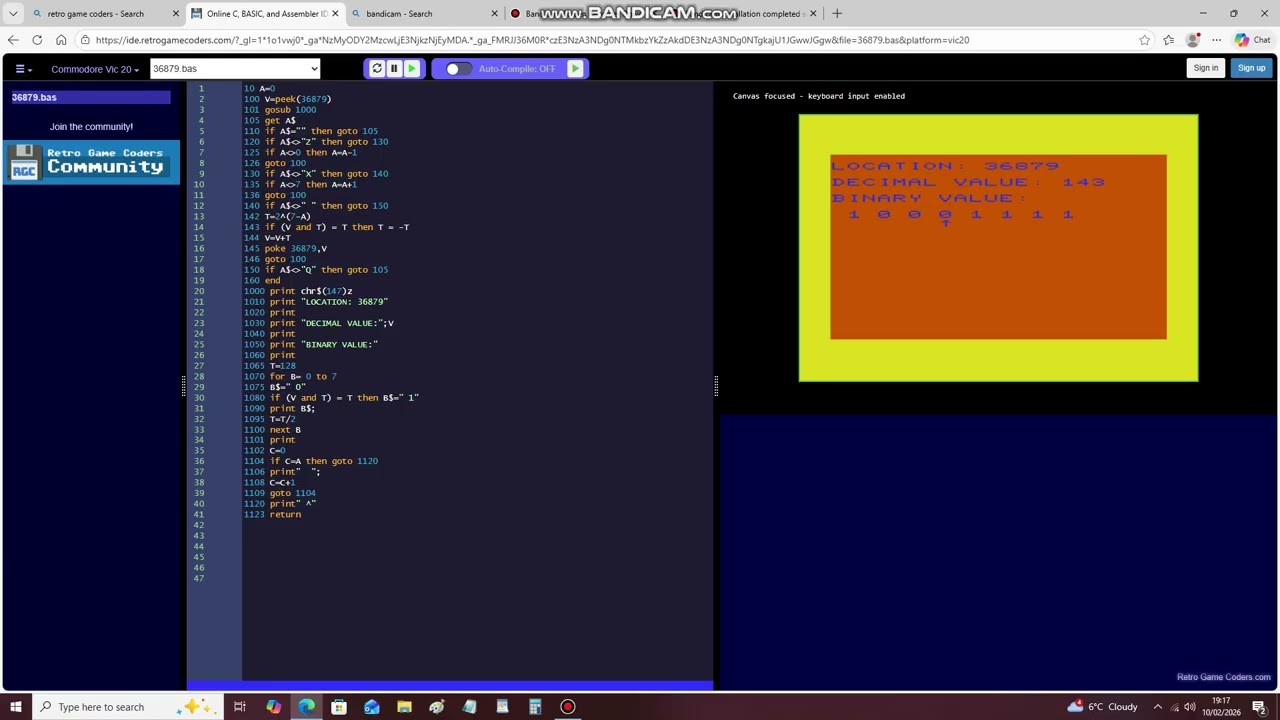Click the Retro Game Coders.com footer link
This screenshot has height=720, width=1280.
pyautogui.click(x=1223, y=677)
